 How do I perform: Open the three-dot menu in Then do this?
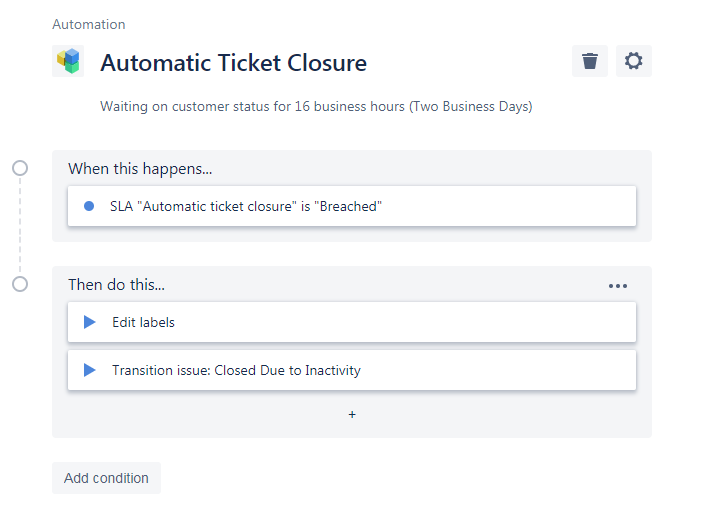(x=618, y=286)
